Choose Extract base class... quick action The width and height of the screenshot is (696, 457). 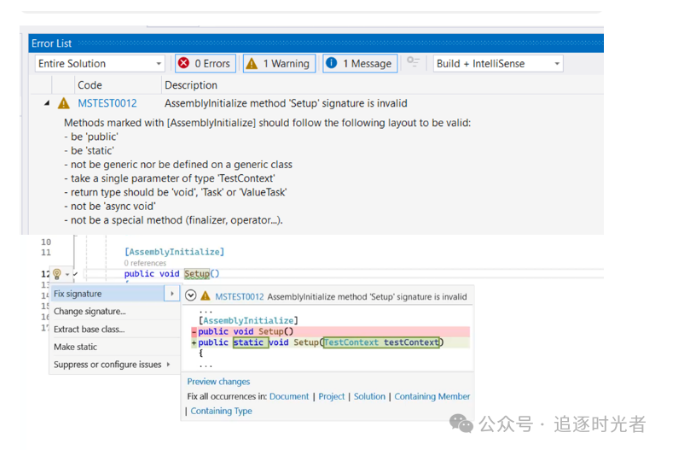(89, 329)
